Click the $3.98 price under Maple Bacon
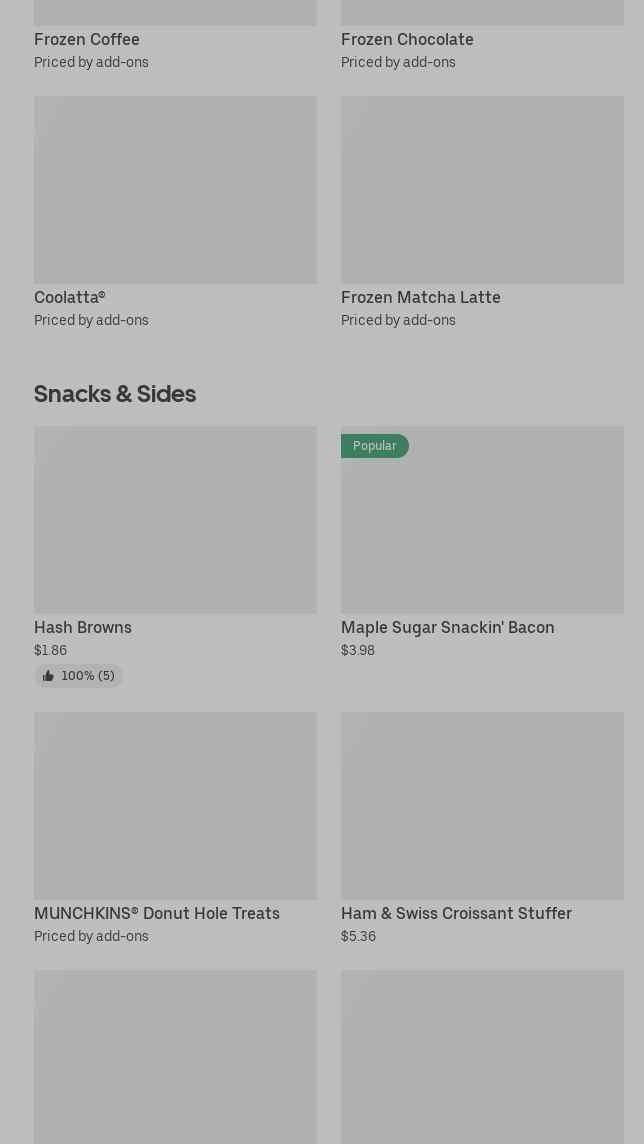The width and height of the screenshot is (644, 1144). pyautogui.click(x=358, y=650)
